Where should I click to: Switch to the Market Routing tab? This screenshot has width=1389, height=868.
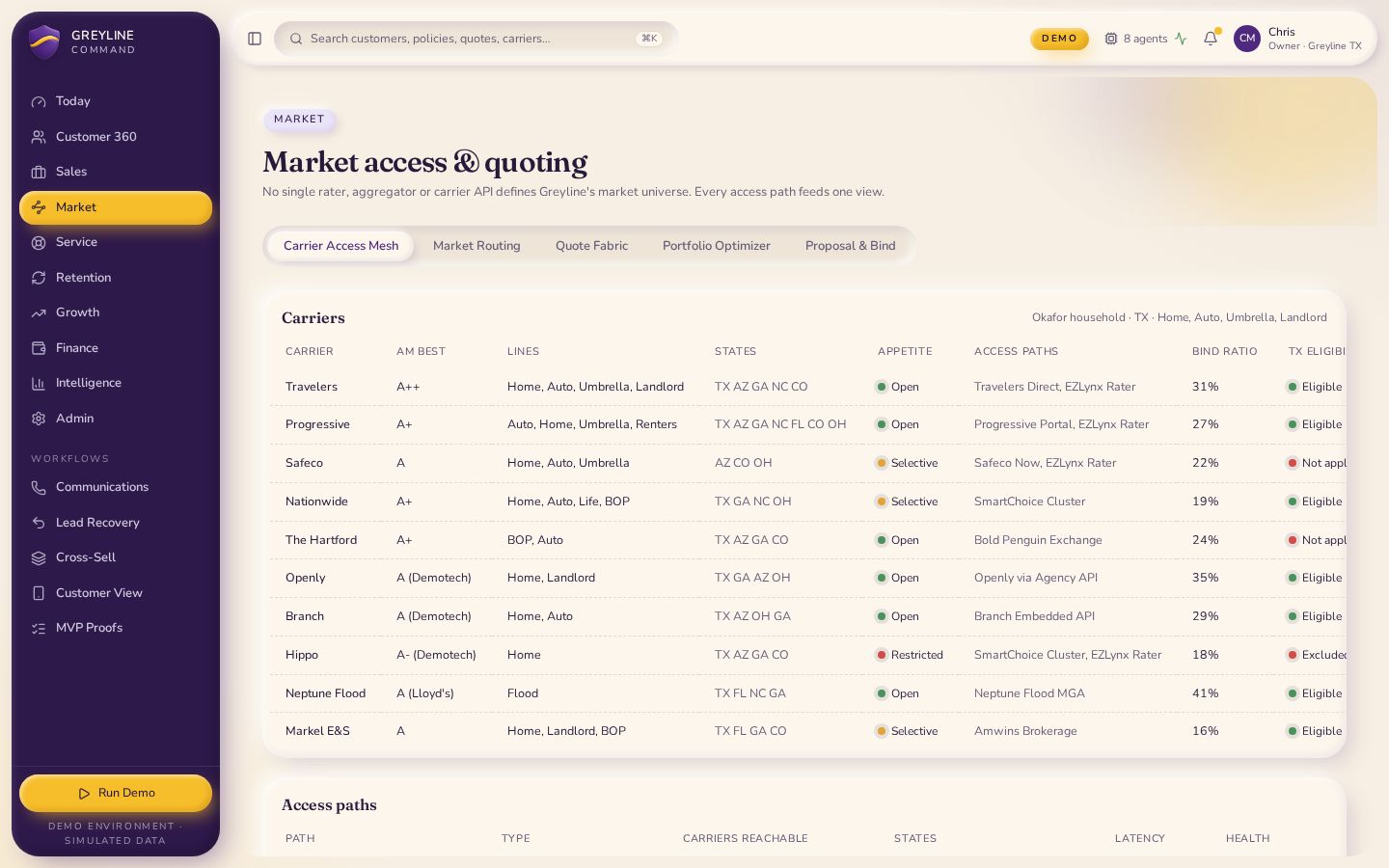(x=477, y=246)
